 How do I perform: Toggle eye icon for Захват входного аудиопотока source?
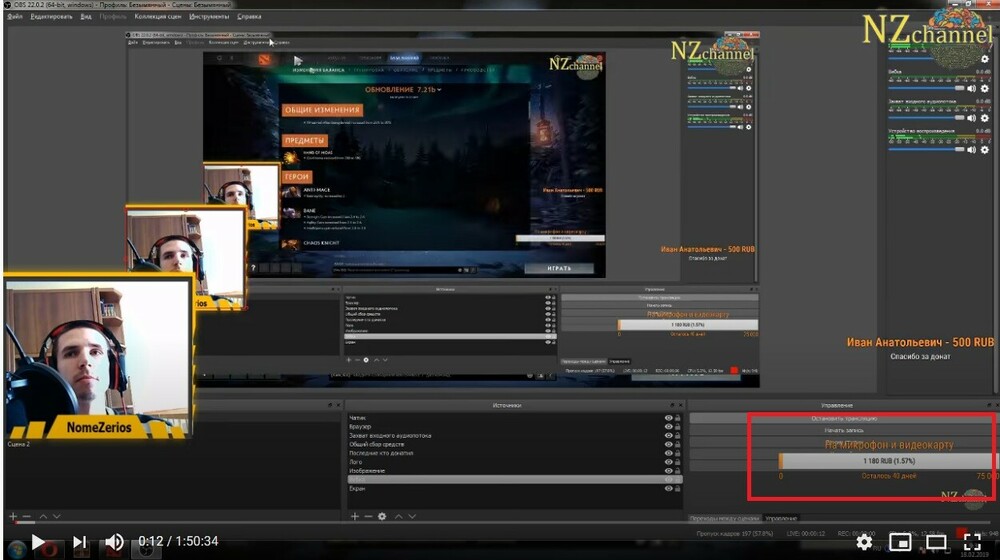click(668, 436)
